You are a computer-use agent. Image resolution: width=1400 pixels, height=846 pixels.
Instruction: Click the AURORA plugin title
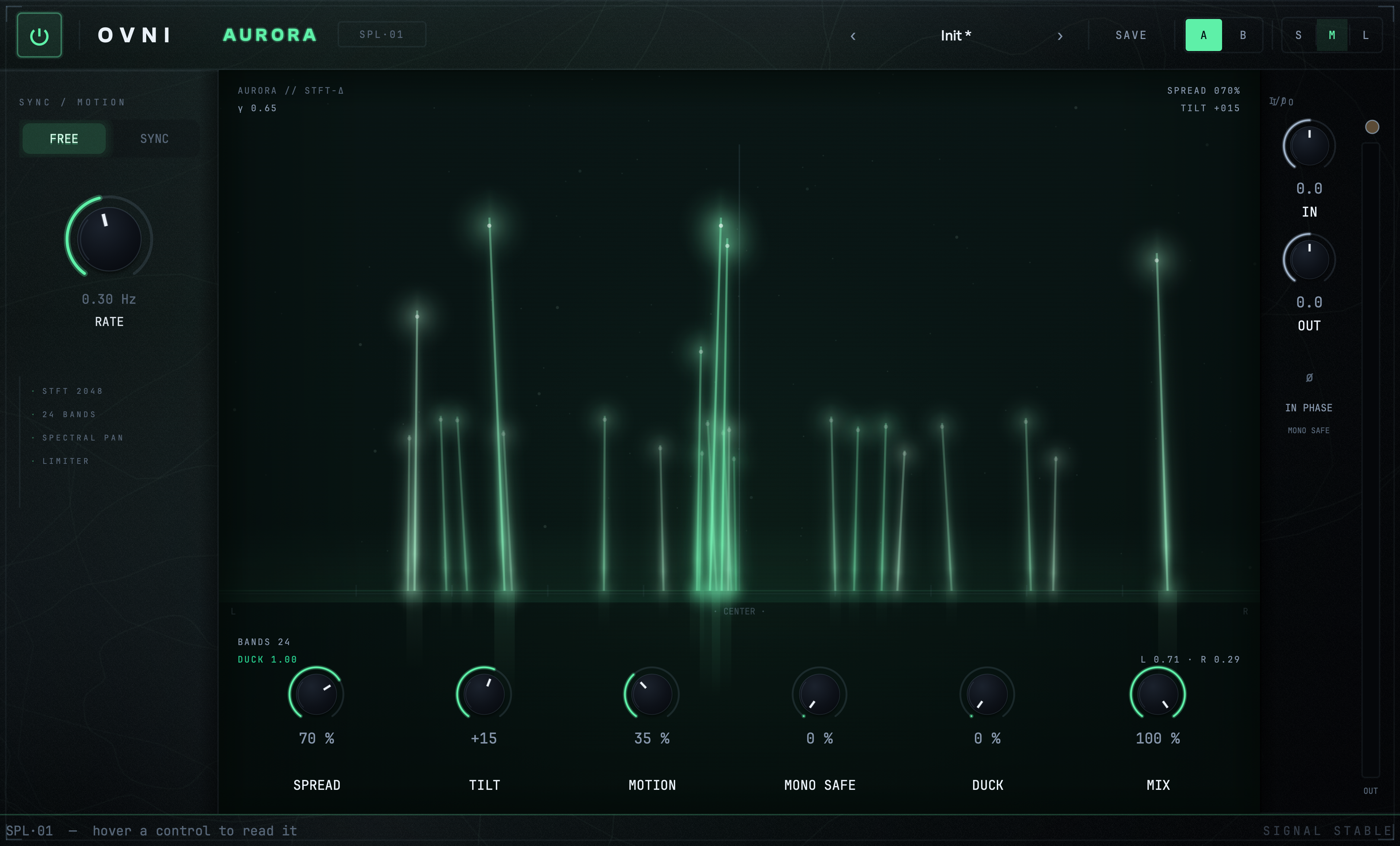pos(270,35)
